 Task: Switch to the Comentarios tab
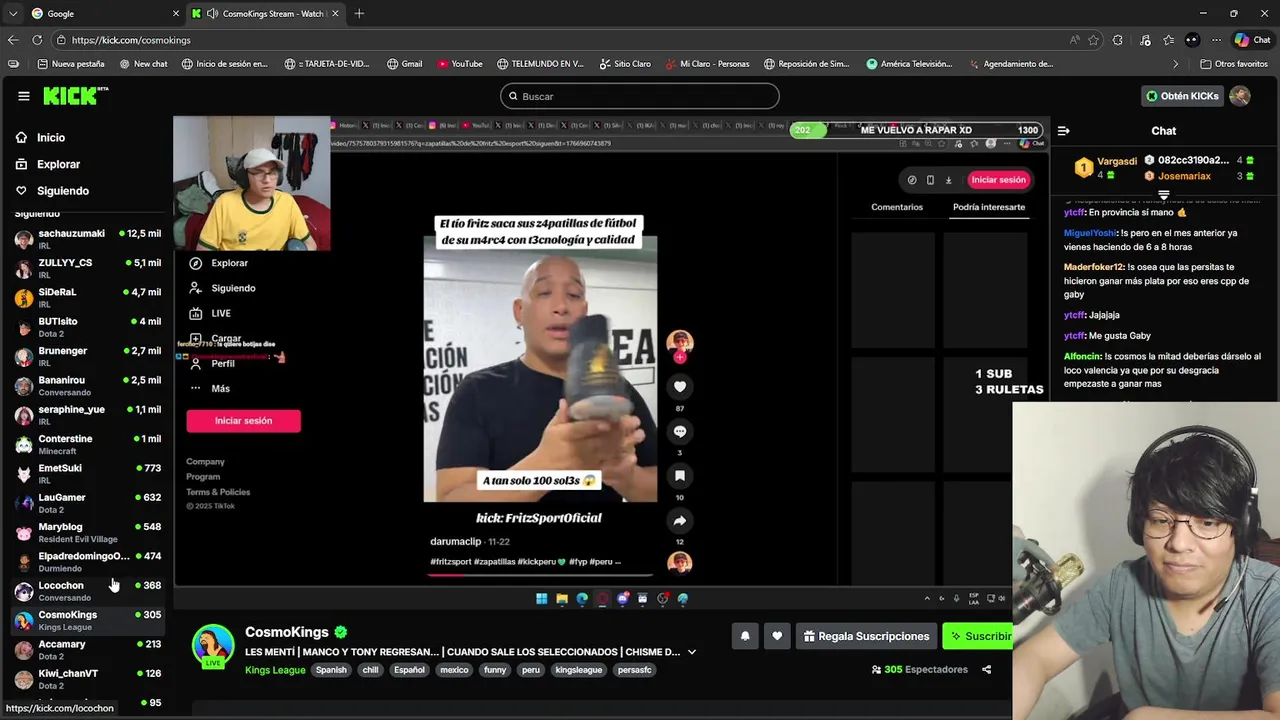pyautogui.click(x=897, y=207)
